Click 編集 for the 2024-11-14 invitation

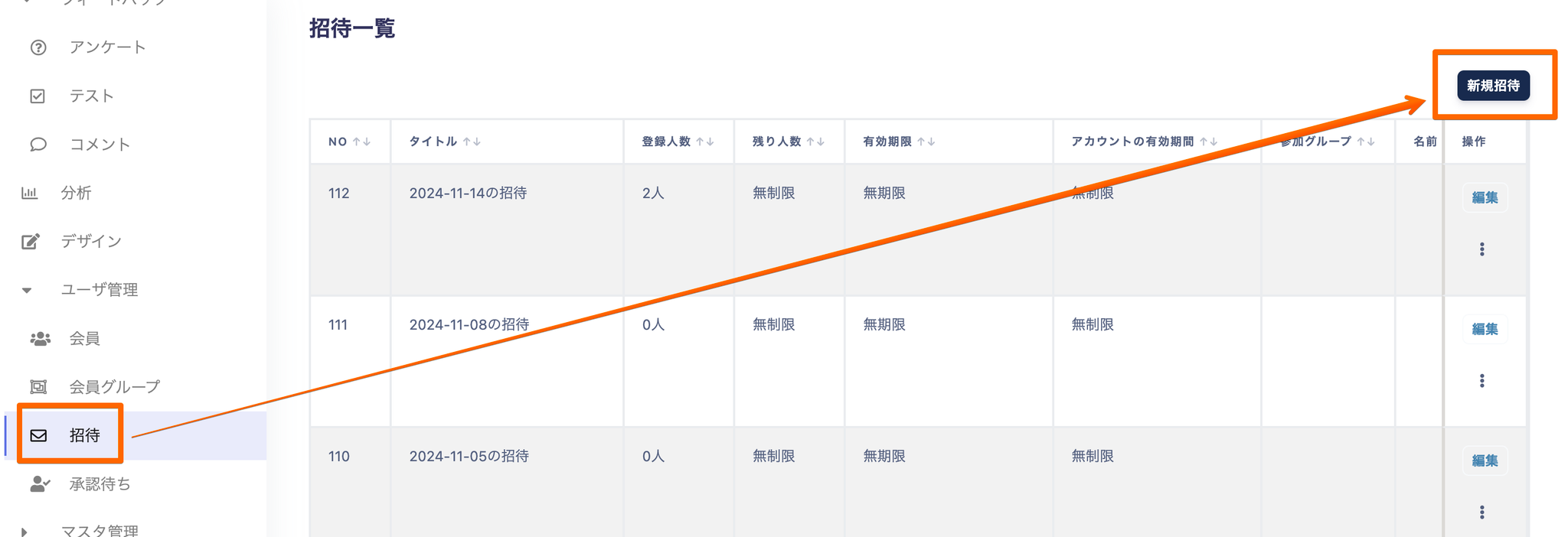tap(1484, 197)
